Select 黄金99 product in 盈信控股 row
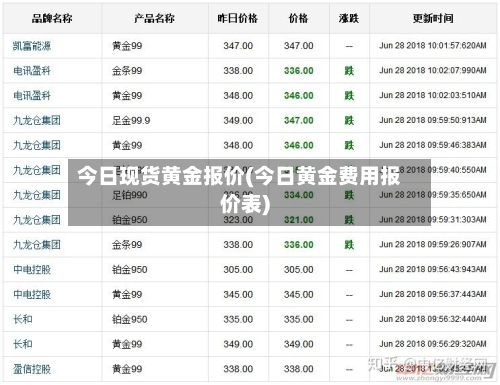The image size is (500, 385). (x=127, y=369)
